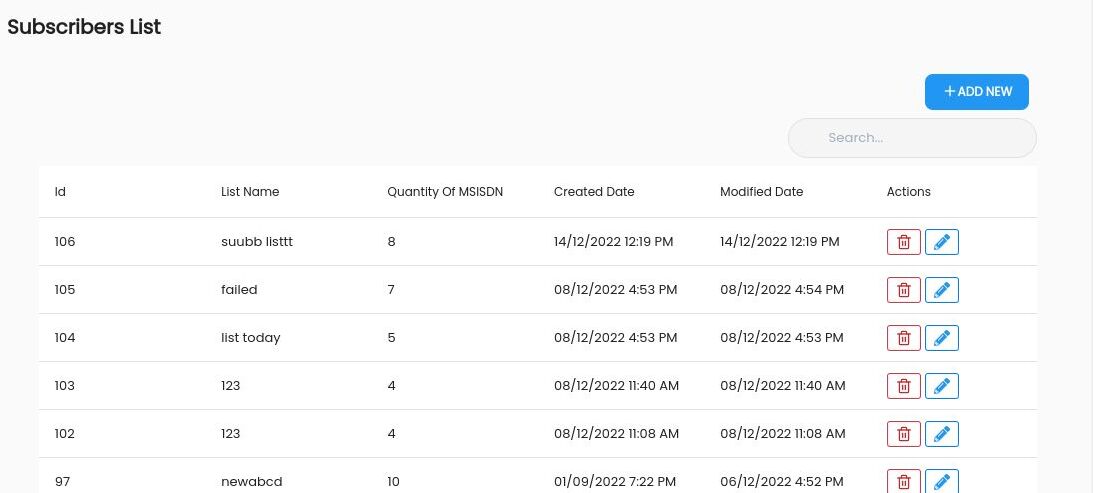
Task: Delete the suubb listtt subscriber list
Action: [x=903, y=242]
